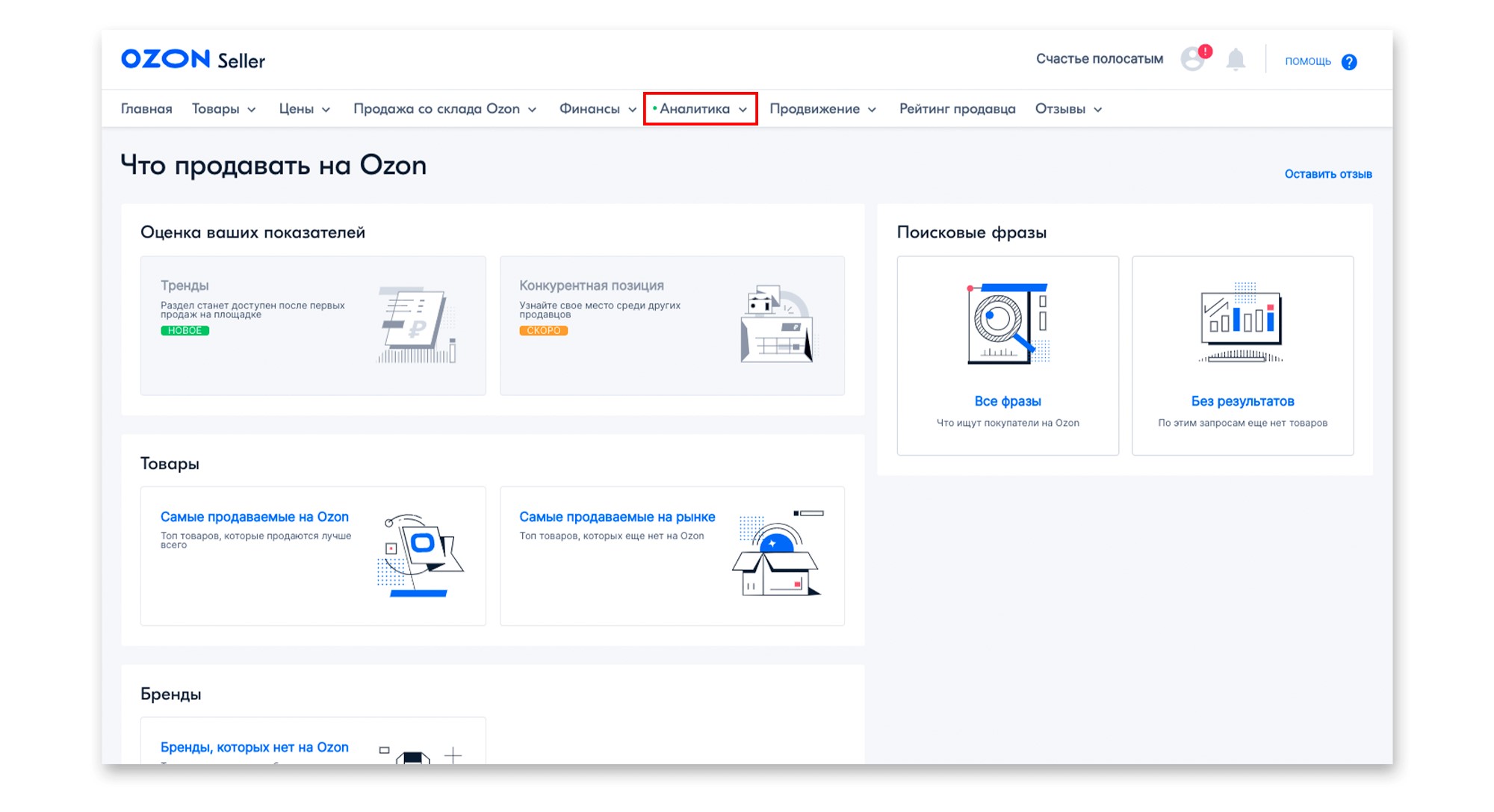The height and width of the screenshot is (812, 1494).
Task: Click the help question mark icon
Action: coord(1349,62)
